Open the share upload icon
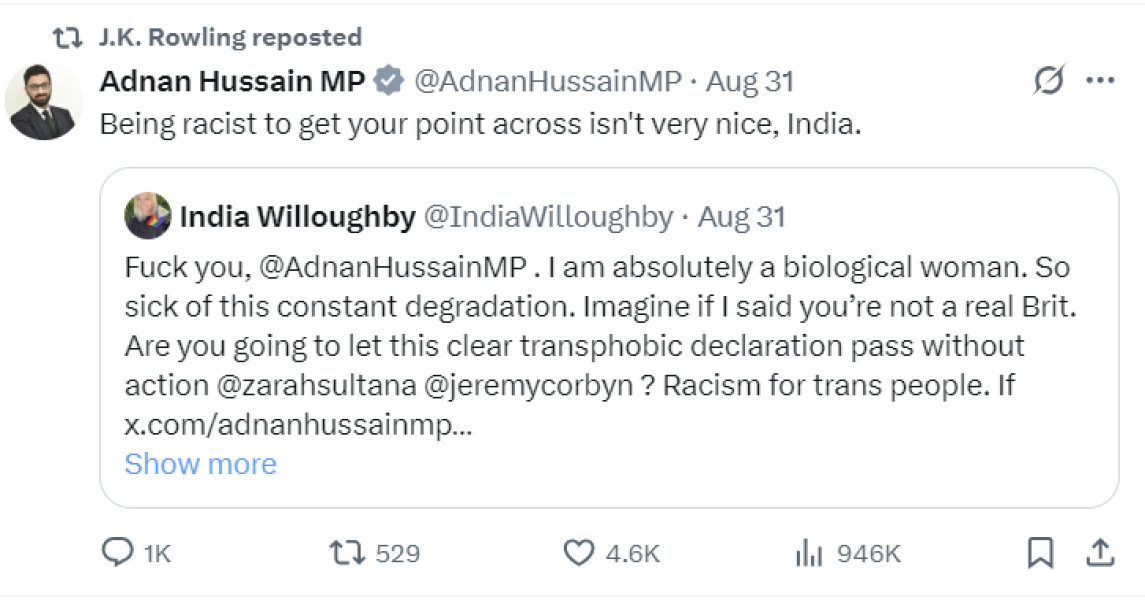Screen dimensions: 1145x600 pos(1099,552)
